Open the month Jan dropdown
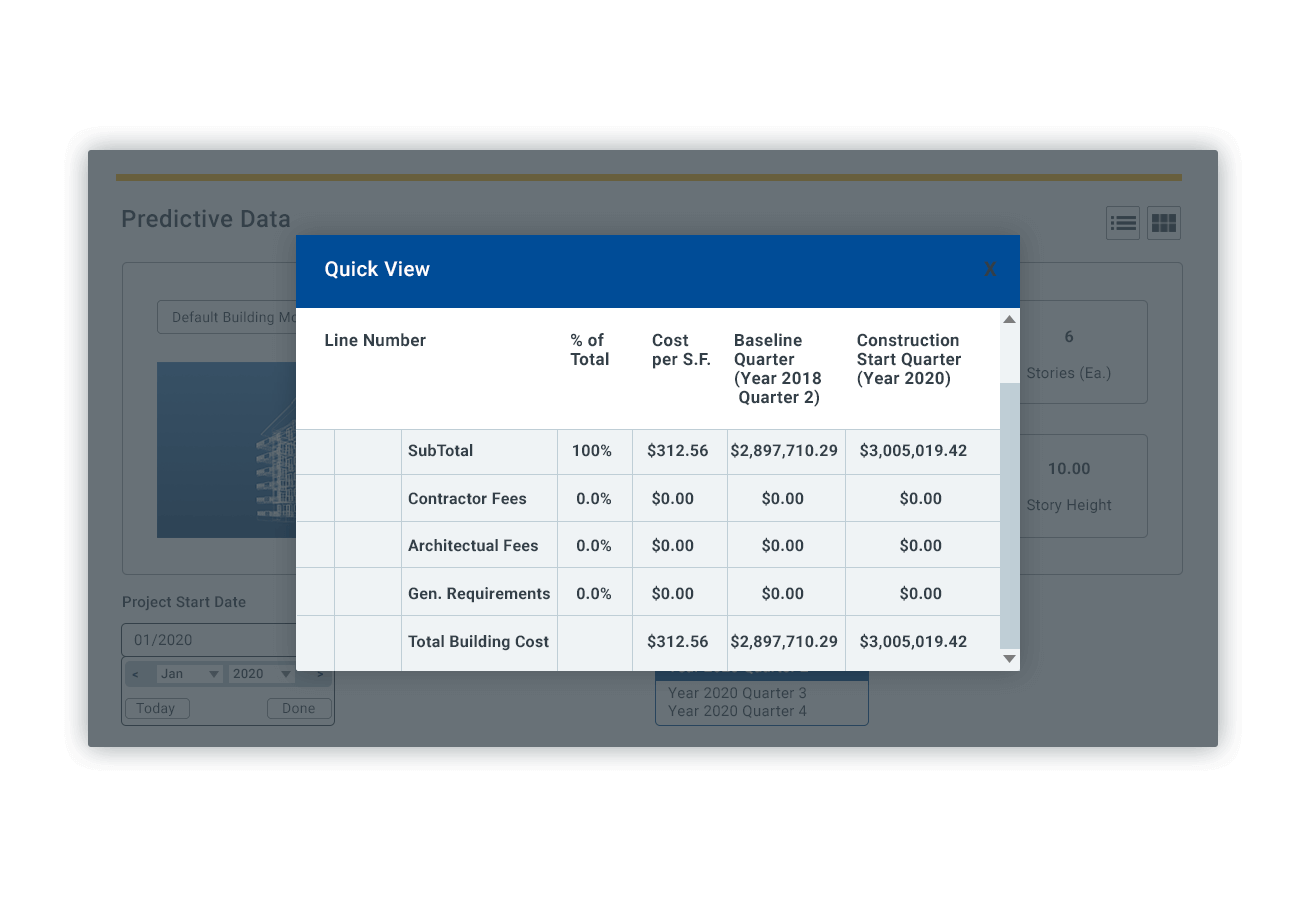1296x900 pixels. point(190,674)
